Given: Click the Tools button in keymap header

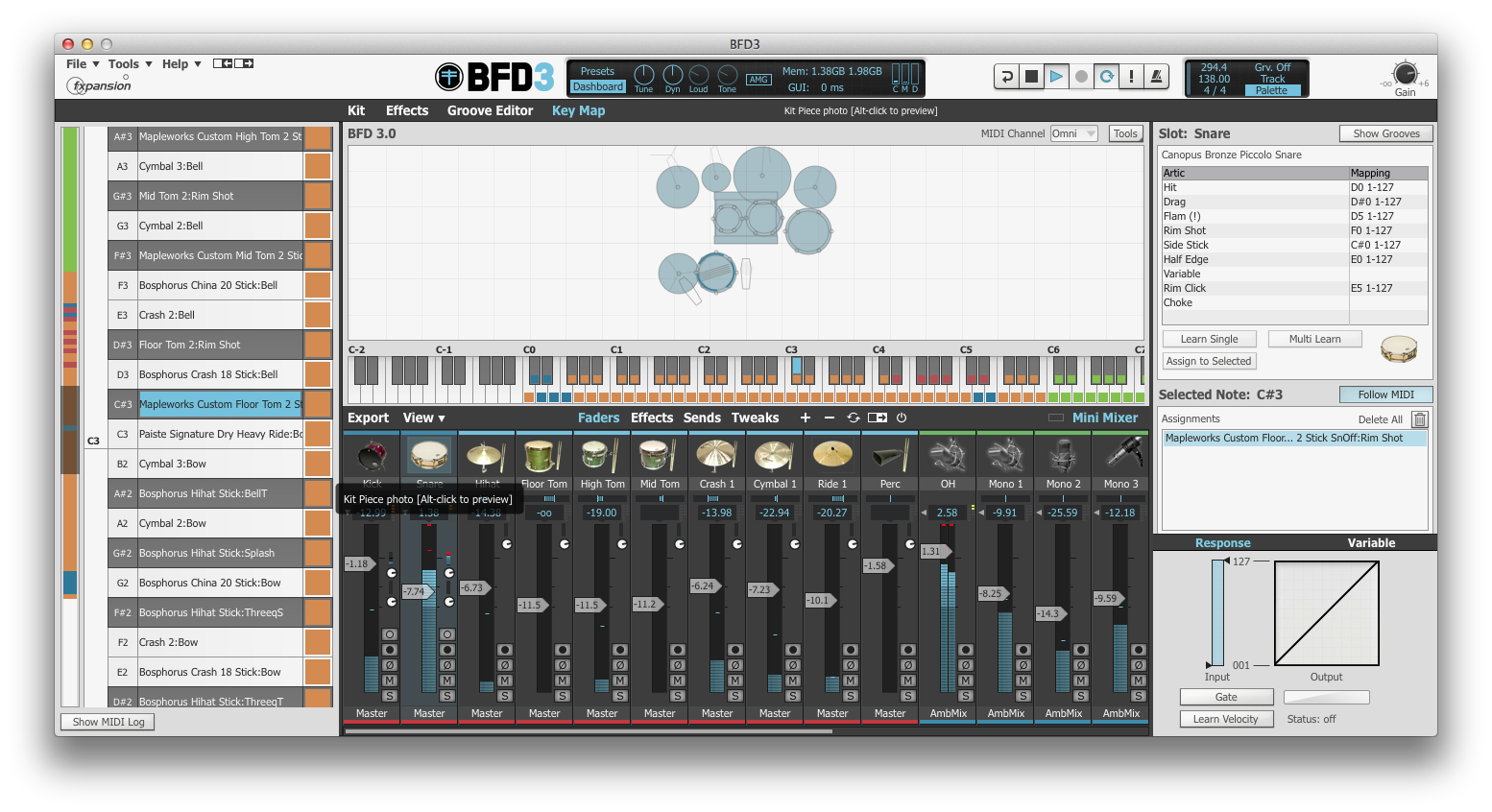Looking at the screenshot, I should pyautogui.click(x=1125, y=133).
